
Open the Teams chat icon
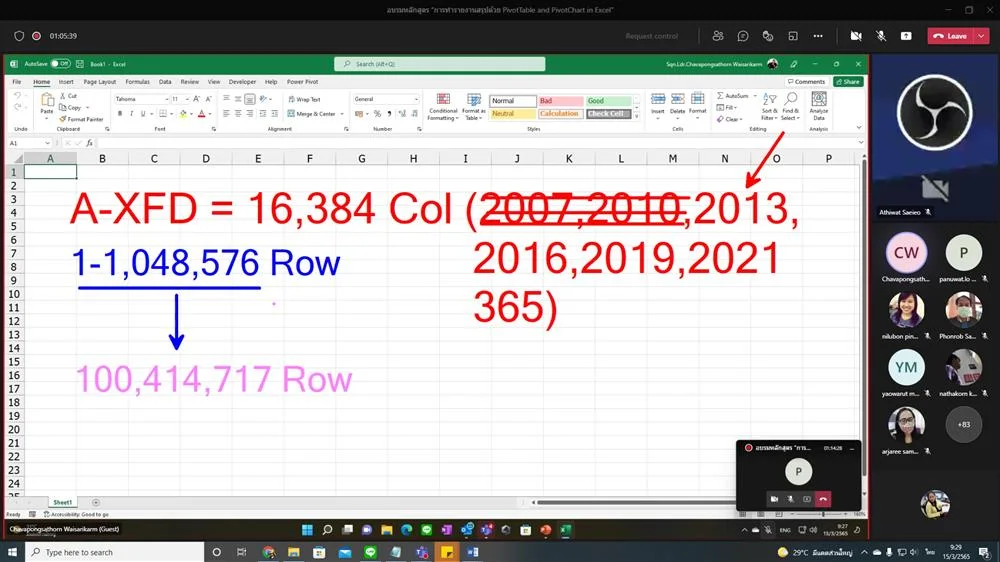(742, 36)
